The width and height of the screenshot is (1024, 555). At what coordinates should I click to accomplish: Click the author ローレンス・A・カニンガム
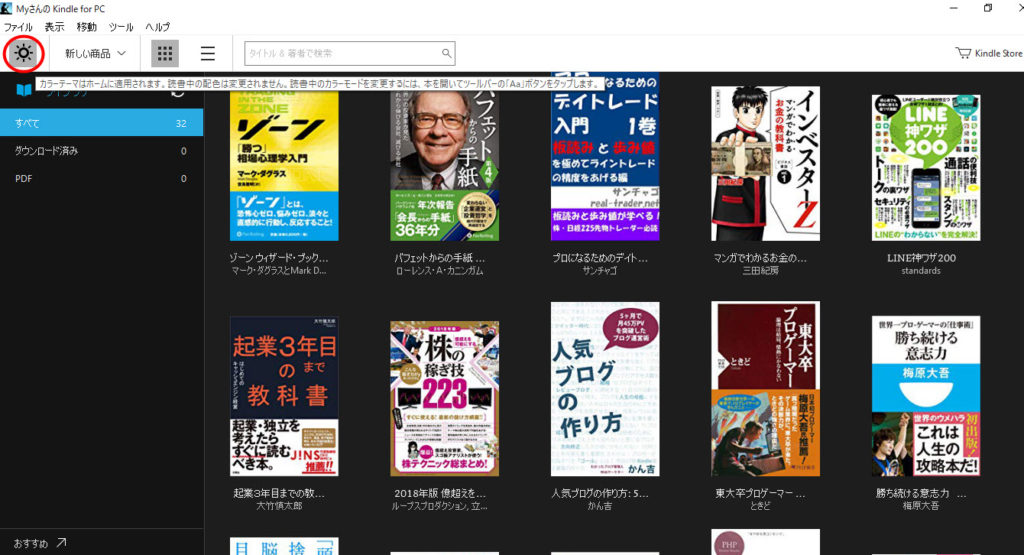pos(440,270)
